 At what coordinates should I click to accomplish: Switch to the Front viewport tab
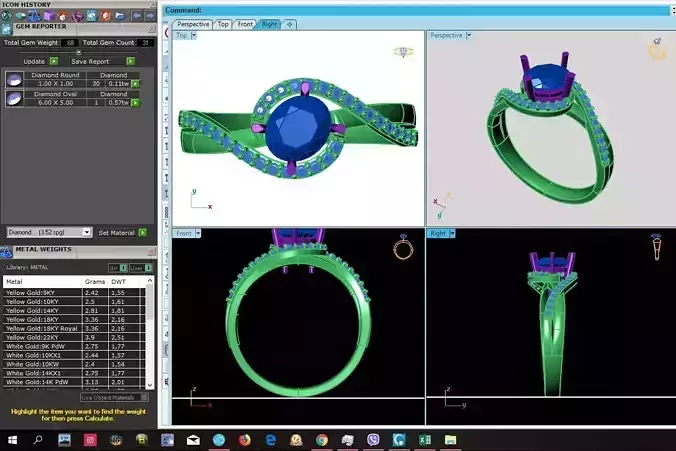245,24
